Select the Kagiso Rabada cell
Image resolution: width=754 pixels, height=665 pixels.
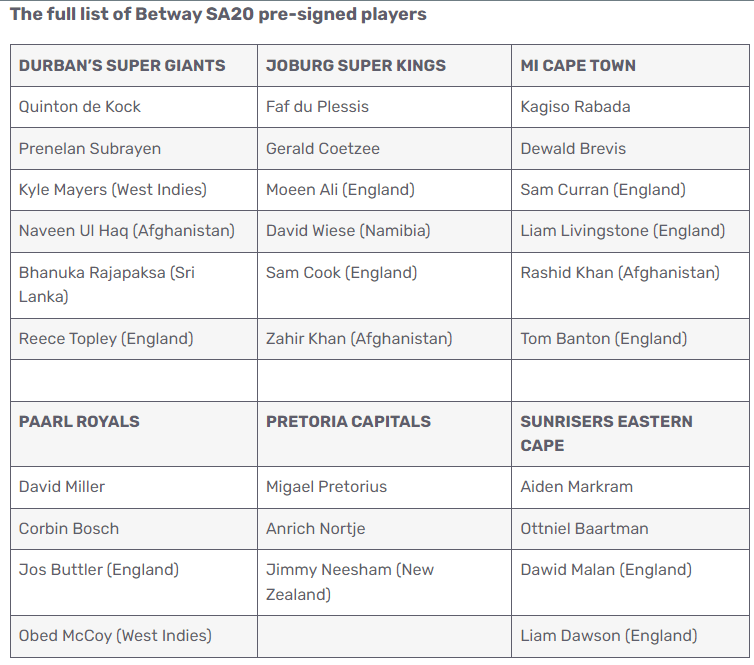click(x=630, y=107)
